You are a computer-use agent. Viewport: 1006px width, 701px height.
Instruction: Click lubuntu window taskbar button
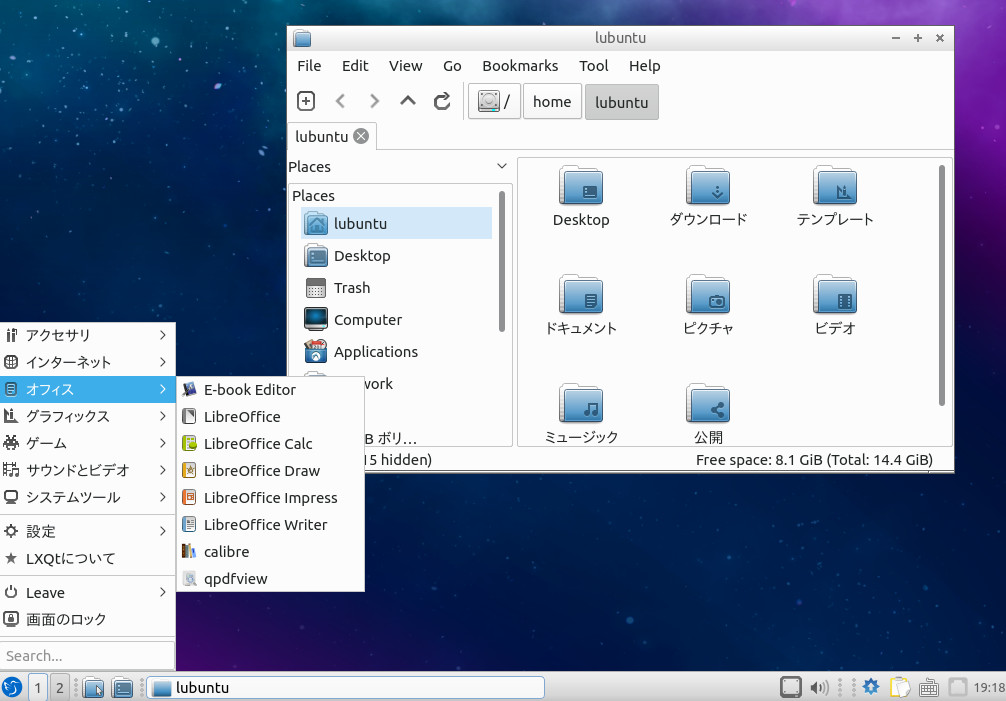coord(346,688)
